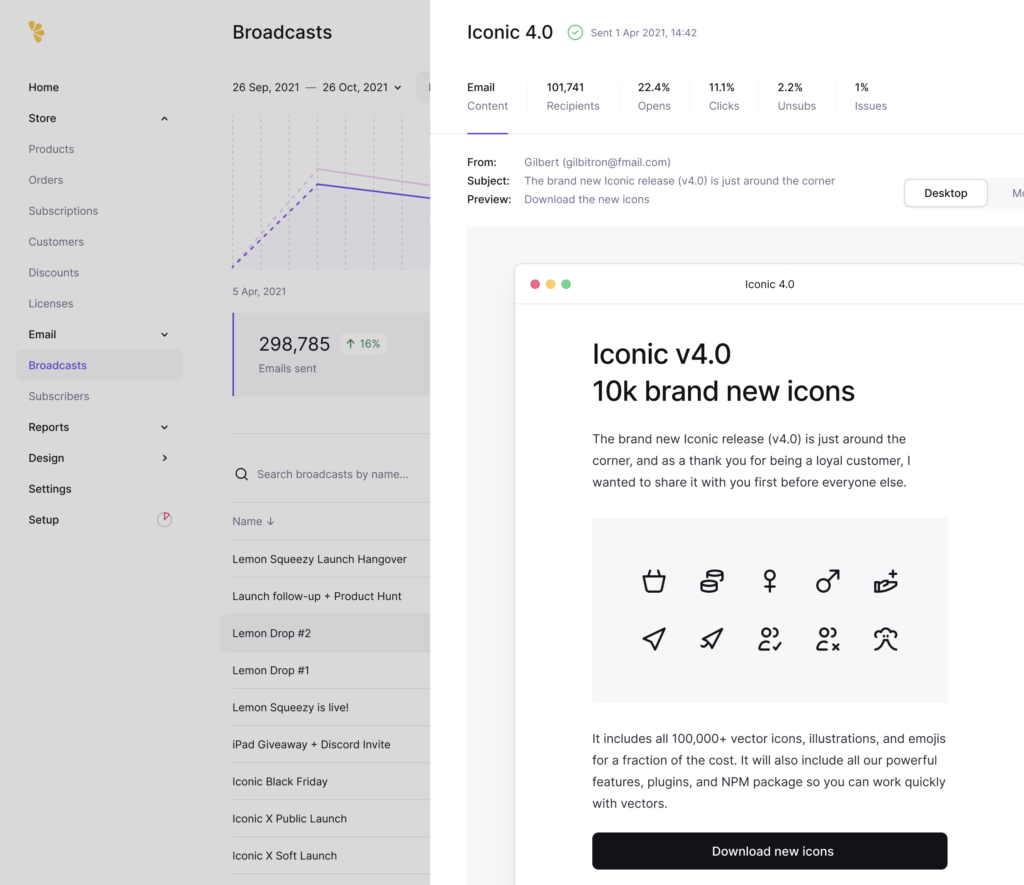The image size is (1024, 885).
Task: Click the Name column header
Action: [x=253, y=521]
